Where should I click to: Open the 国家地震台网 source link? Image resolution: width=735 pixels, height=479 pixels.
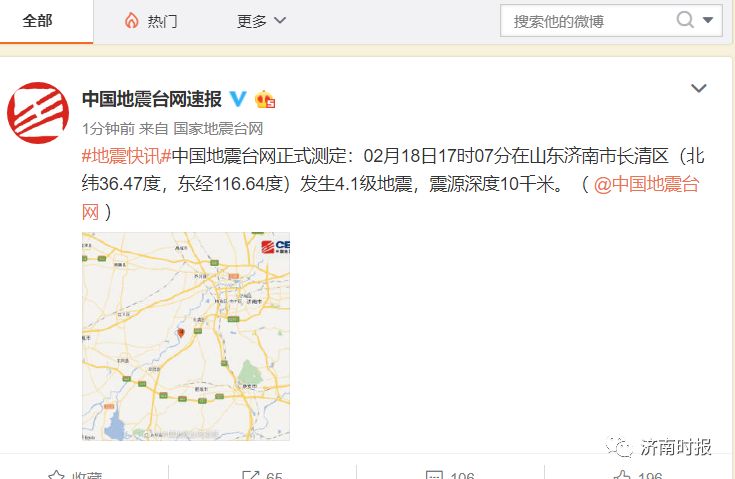tap(218, 128)
